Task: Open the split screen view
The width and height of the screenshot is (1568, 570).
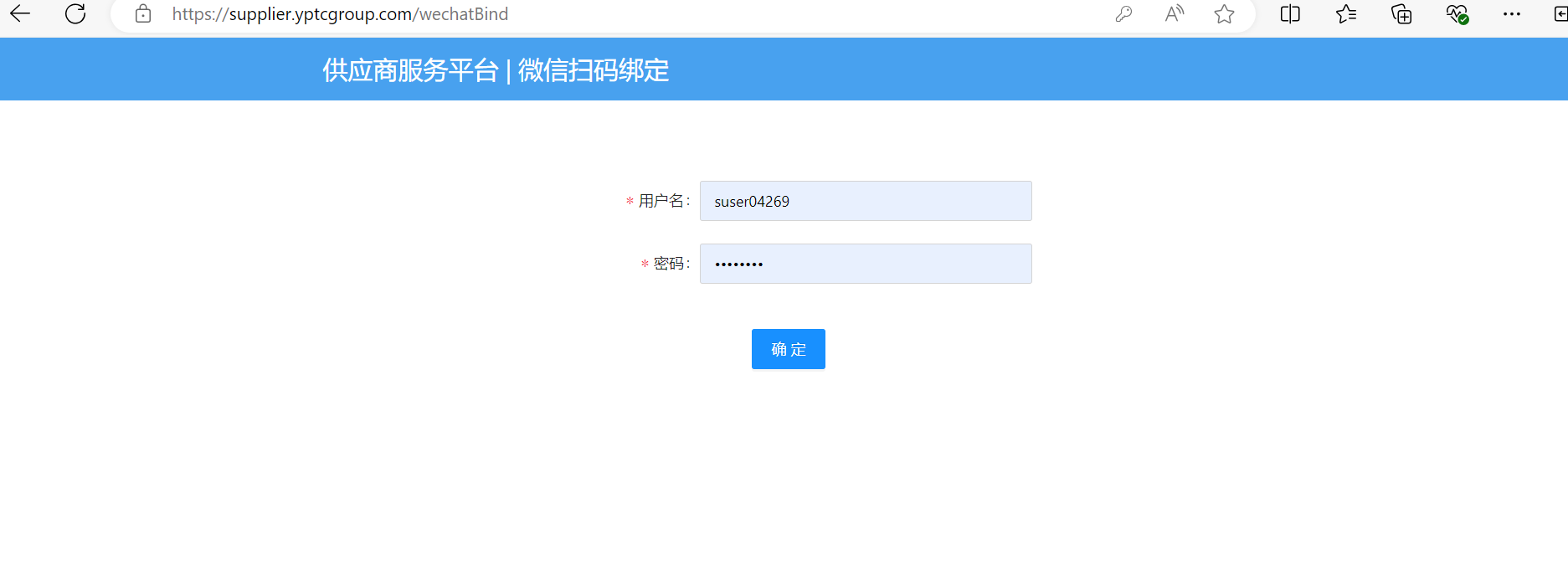Action: coord(1290,13)
